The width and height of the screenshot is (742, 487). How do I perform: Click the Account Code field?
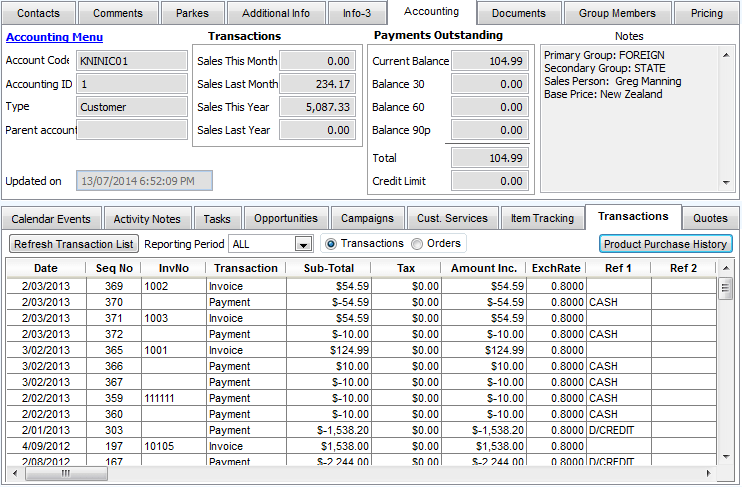click(x=132, y=61)
